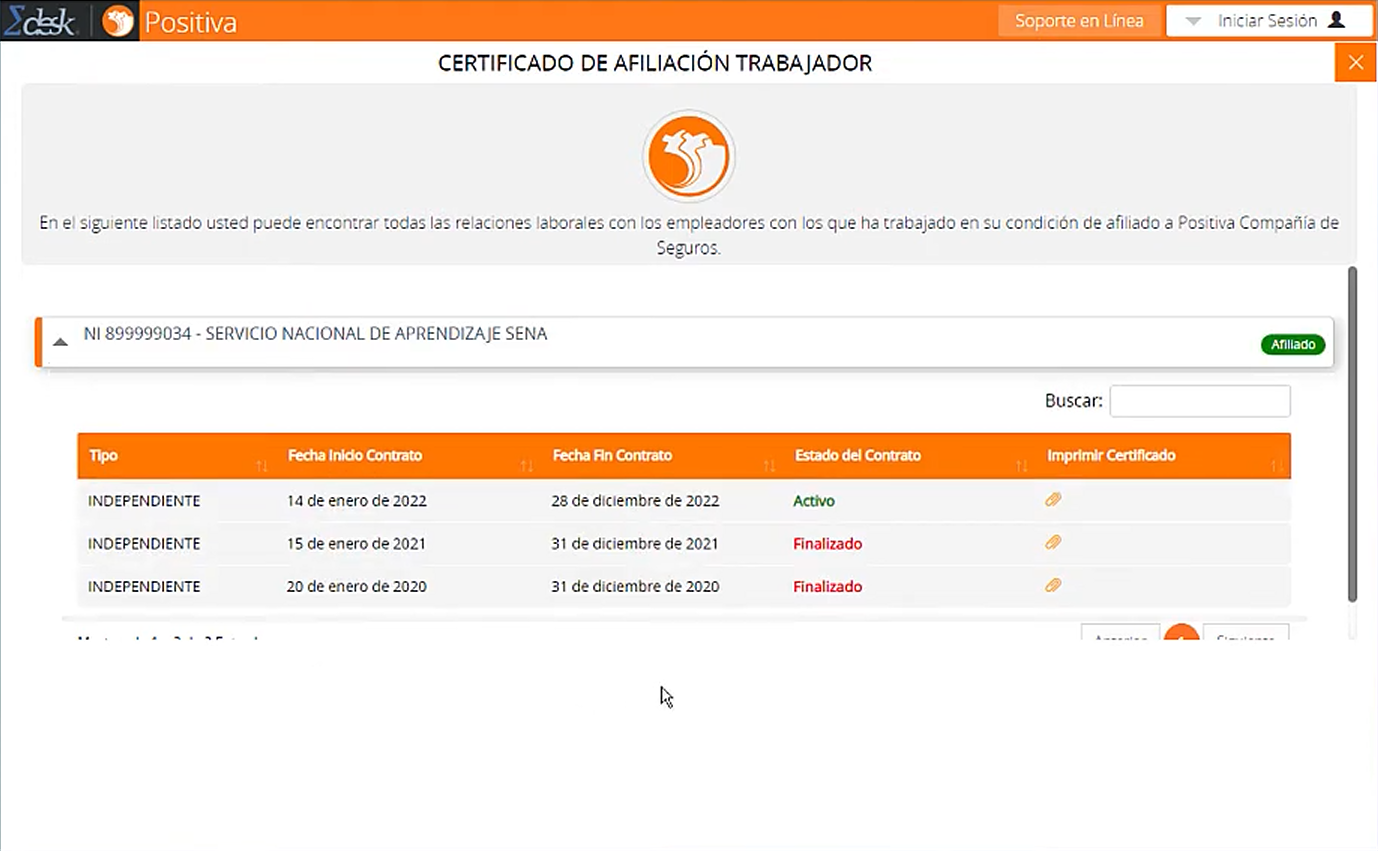Print certificate for the 2020 finalized contract
This screenshot has height=851, width=1378.
[1053, 585]
